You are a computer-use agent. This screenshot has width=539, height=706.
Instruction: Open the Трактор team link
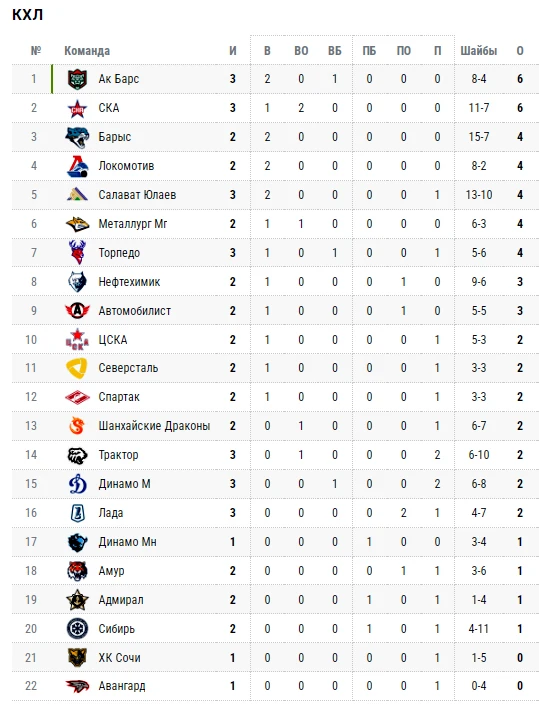pyautogui.click(x=118, y=455)
